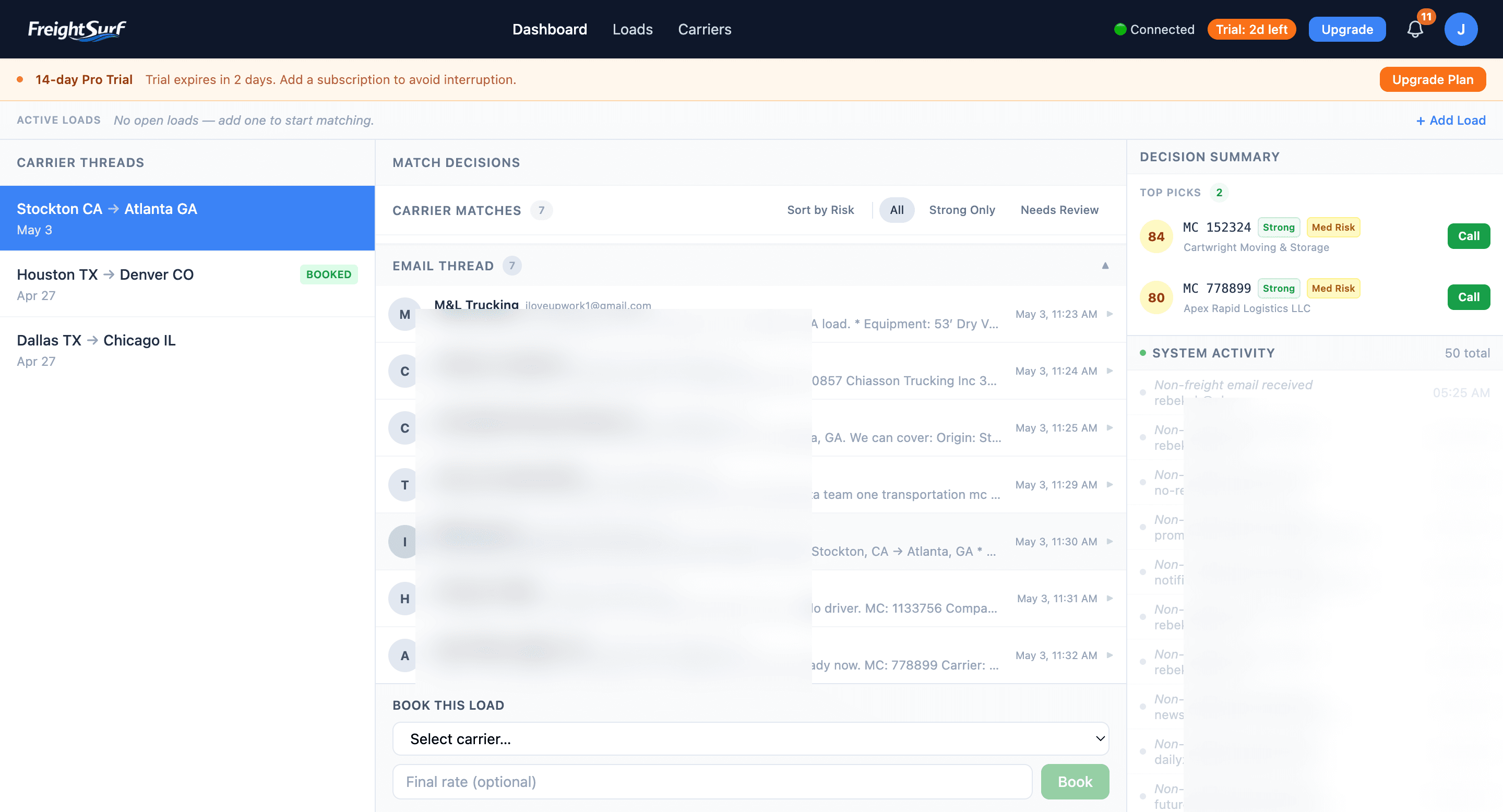The image size is (1503, 812).
Task: Click the 80 score badge for MC 778899
Action: point(1156,297)
